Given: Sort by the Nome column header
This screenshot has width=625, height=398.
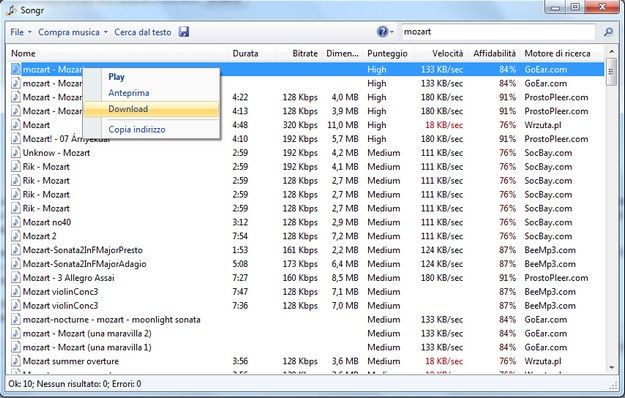Looking at the screenshot, I should click(x=118, y=53).
